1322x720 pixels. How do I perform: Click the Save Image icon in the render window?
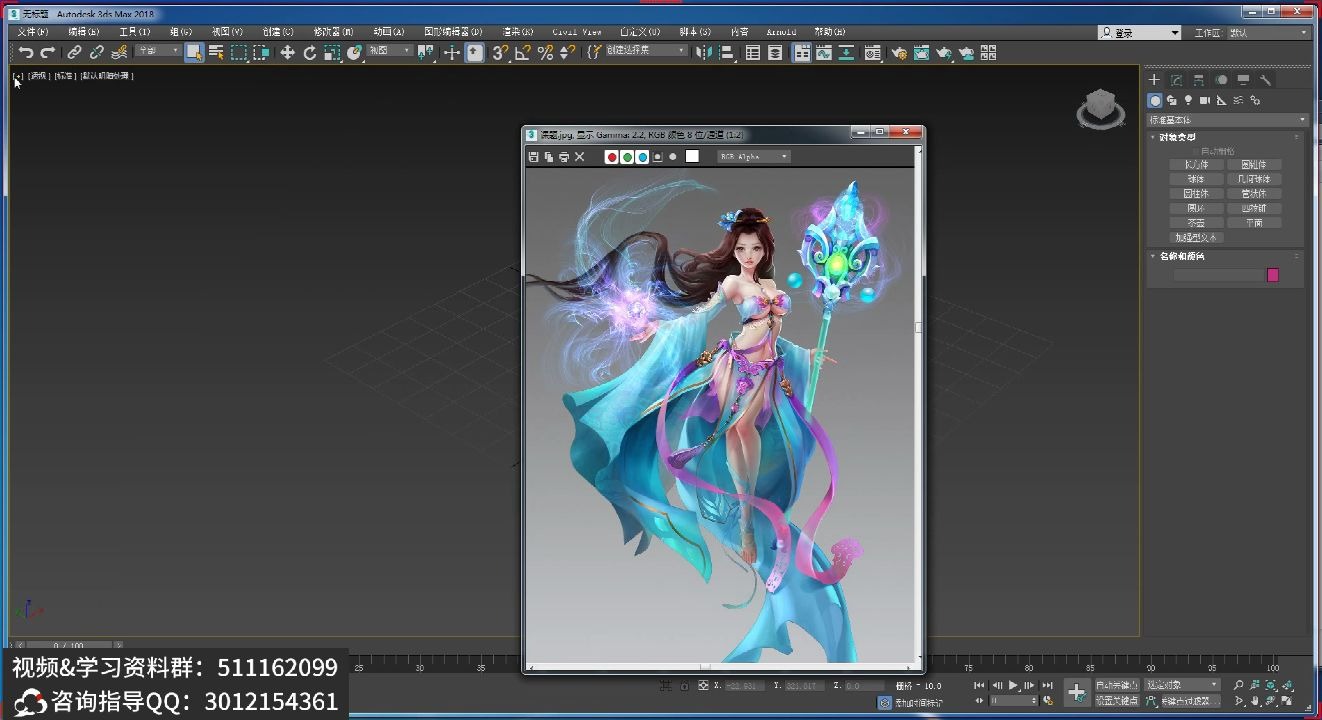click(x=533, y=157)
